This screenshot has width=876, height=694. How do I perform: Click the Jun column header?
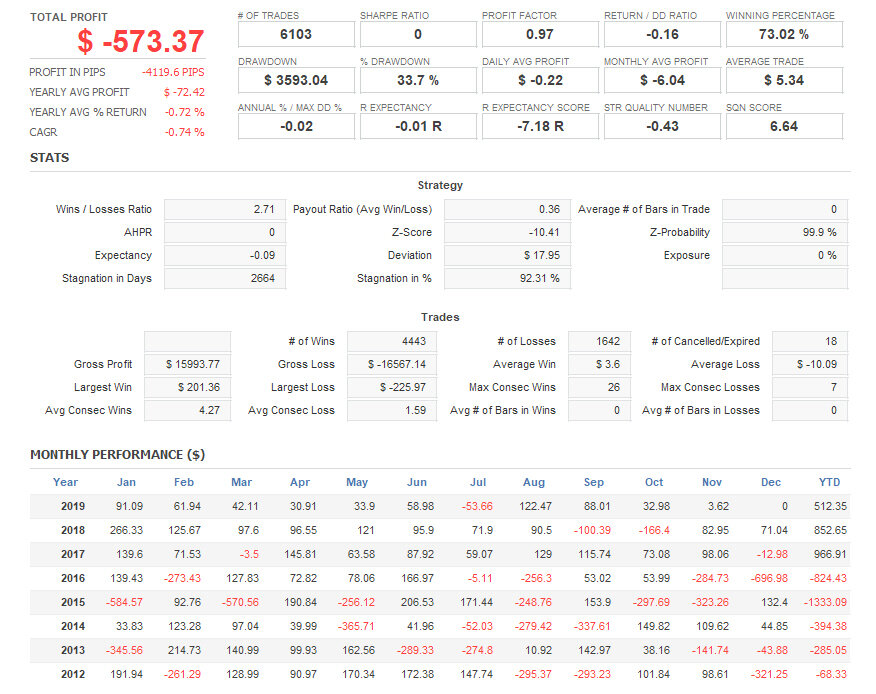417,482
